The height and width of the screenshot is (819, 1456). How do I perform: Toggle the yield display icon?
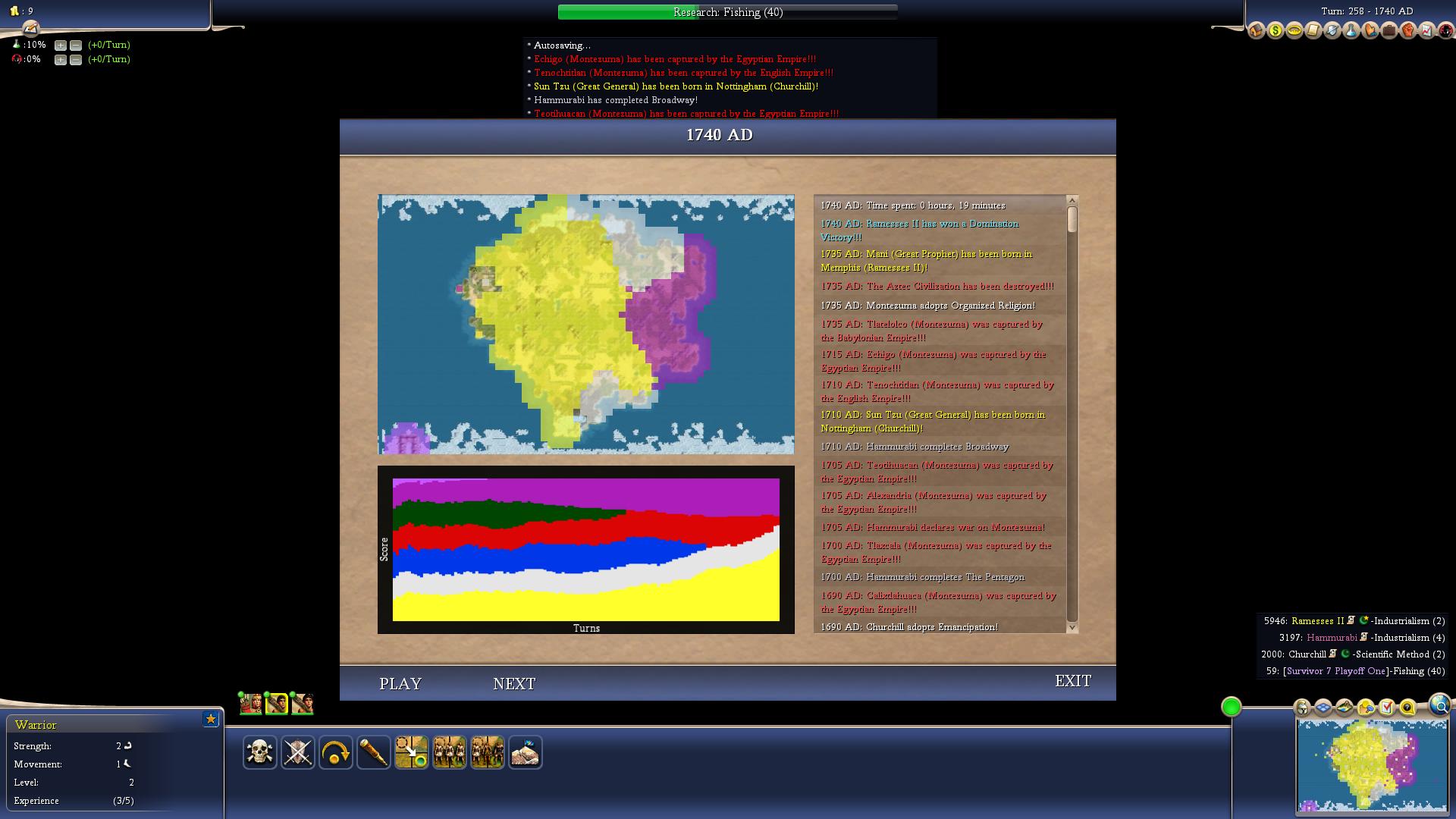[1366, 708]
